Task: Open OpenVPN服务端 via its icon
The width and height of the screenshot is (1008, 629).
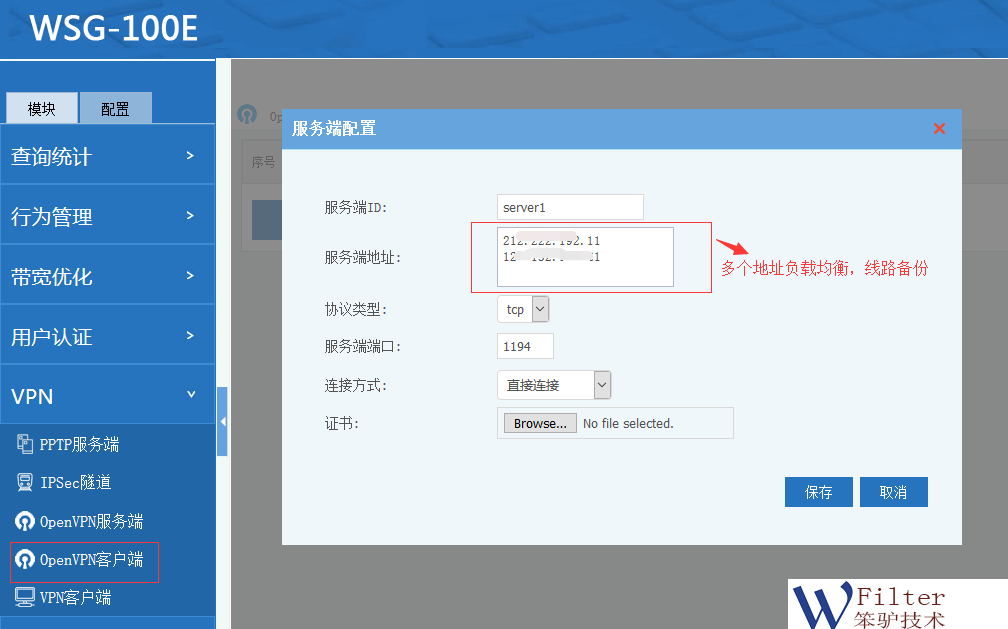Action: point(25,521)
